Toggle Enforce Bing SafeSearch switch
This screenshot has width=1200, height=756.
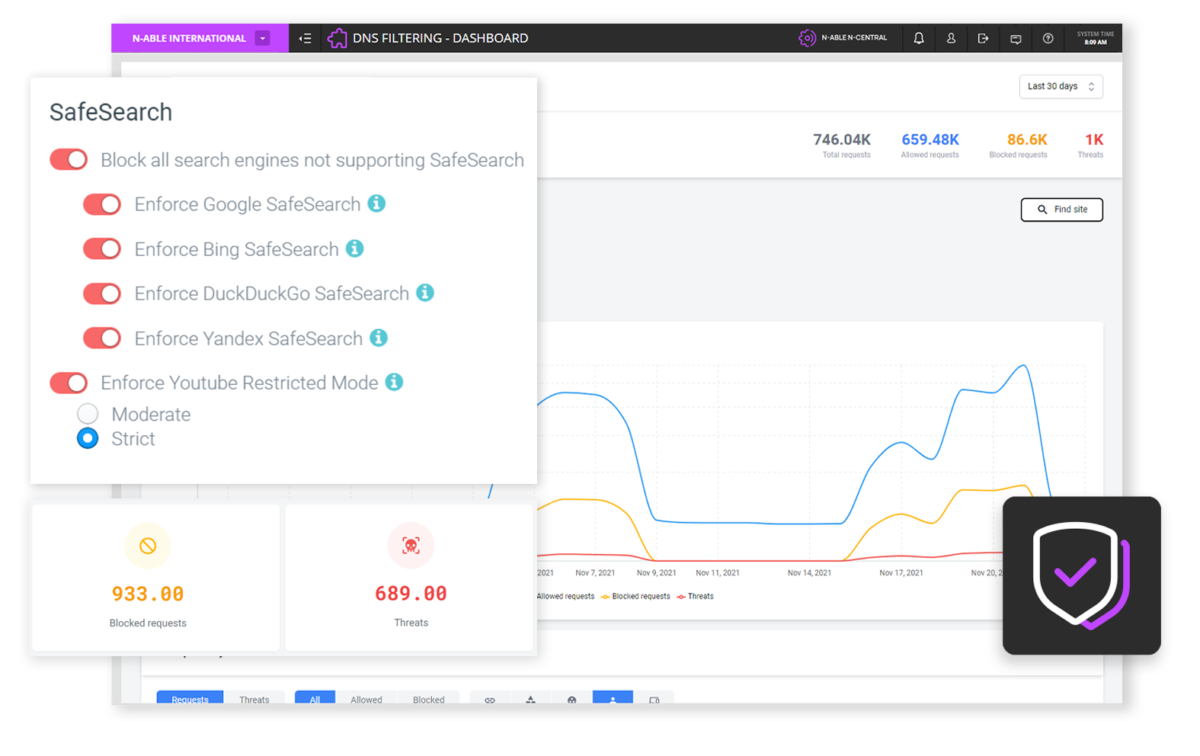pos(102,249)
